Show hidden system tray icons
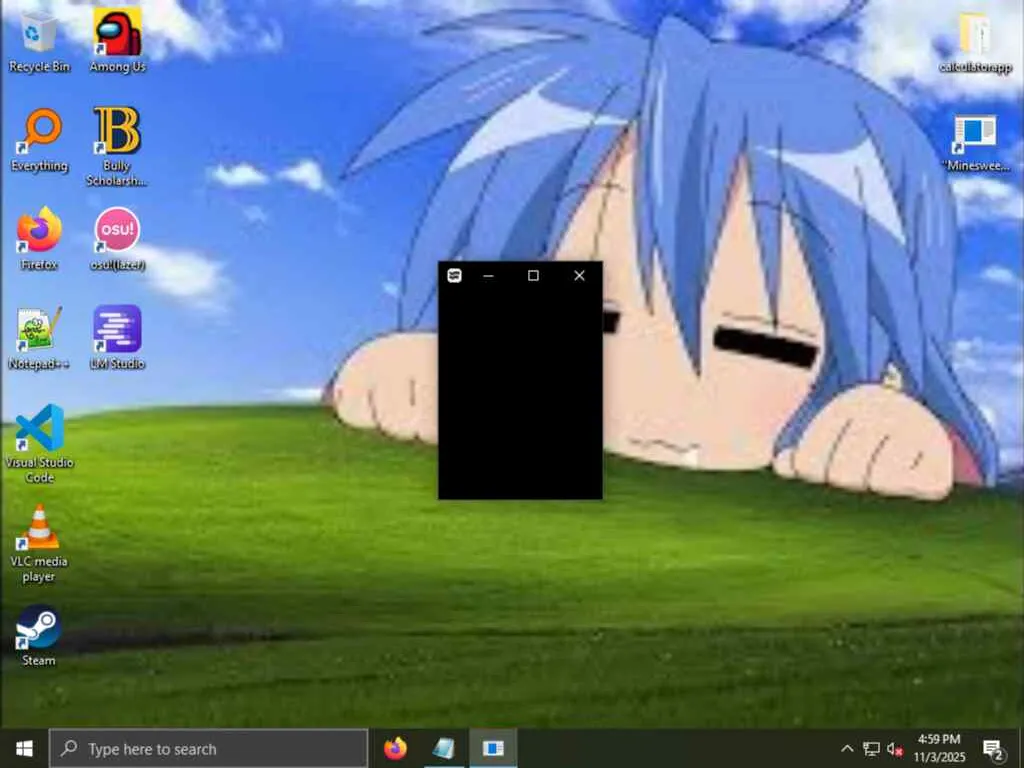The image size is (1024, 768). click(847, 749)
